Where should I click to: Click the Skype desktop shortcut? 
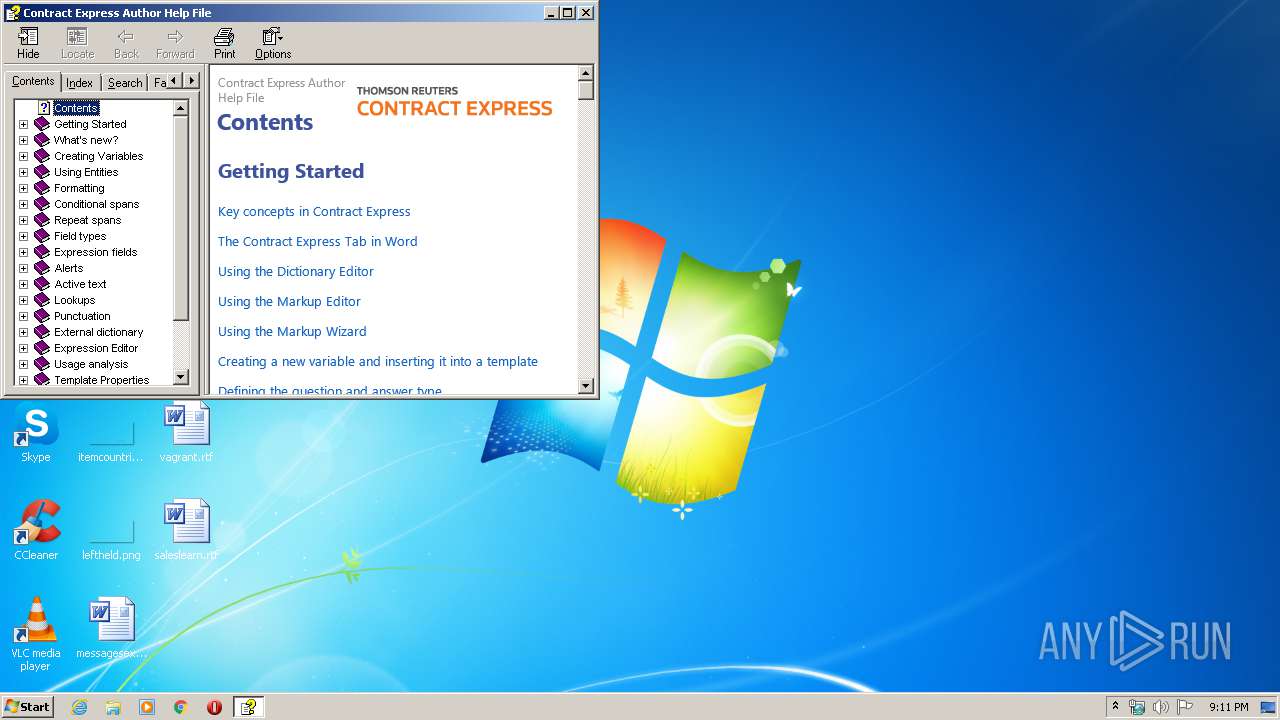(36, 435)
